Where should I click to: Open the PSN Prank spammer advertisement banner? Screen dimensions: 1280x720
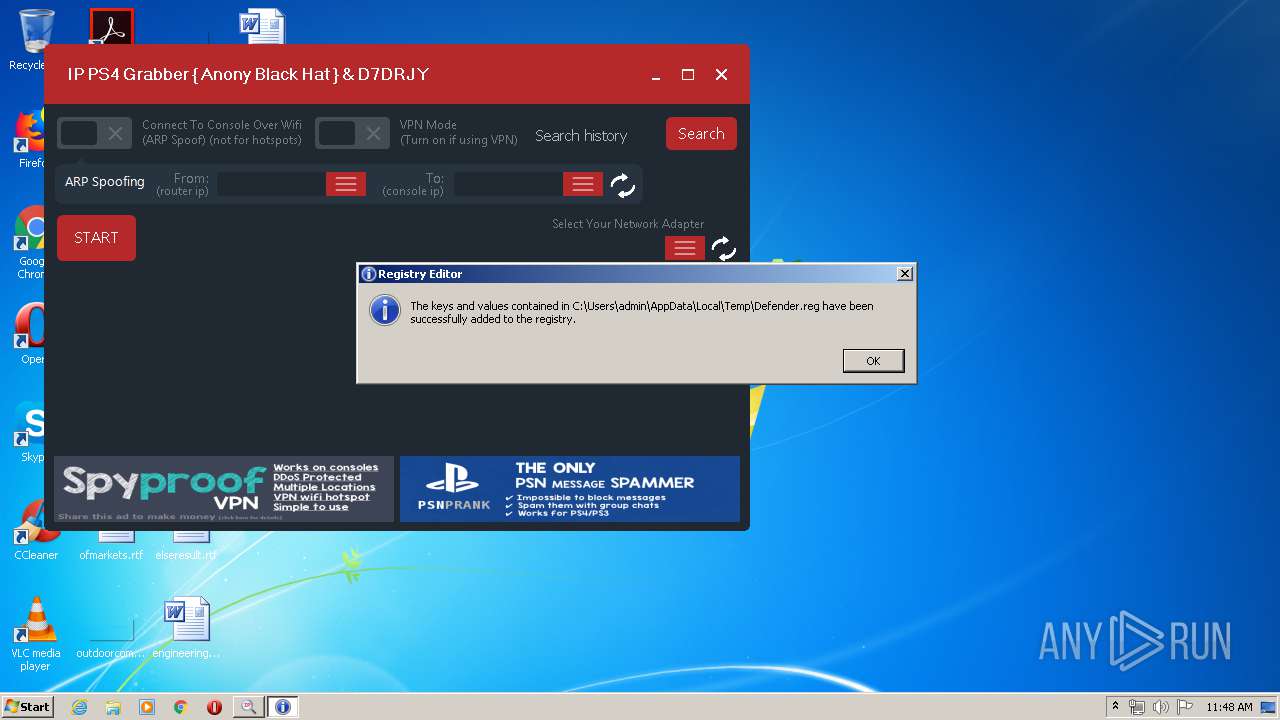570,489
